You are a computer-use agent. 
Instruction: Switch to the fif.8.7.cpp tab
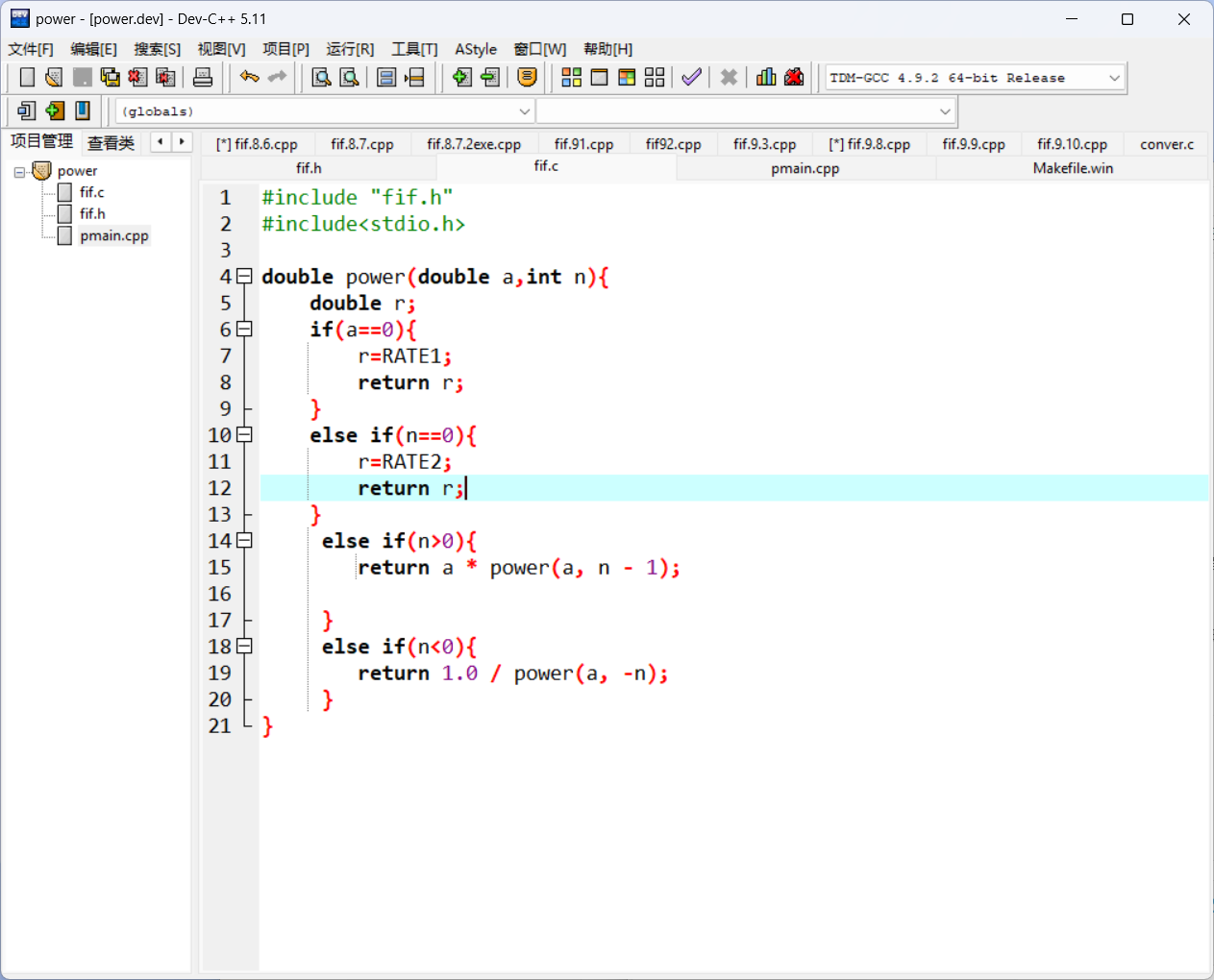(362, 144)
